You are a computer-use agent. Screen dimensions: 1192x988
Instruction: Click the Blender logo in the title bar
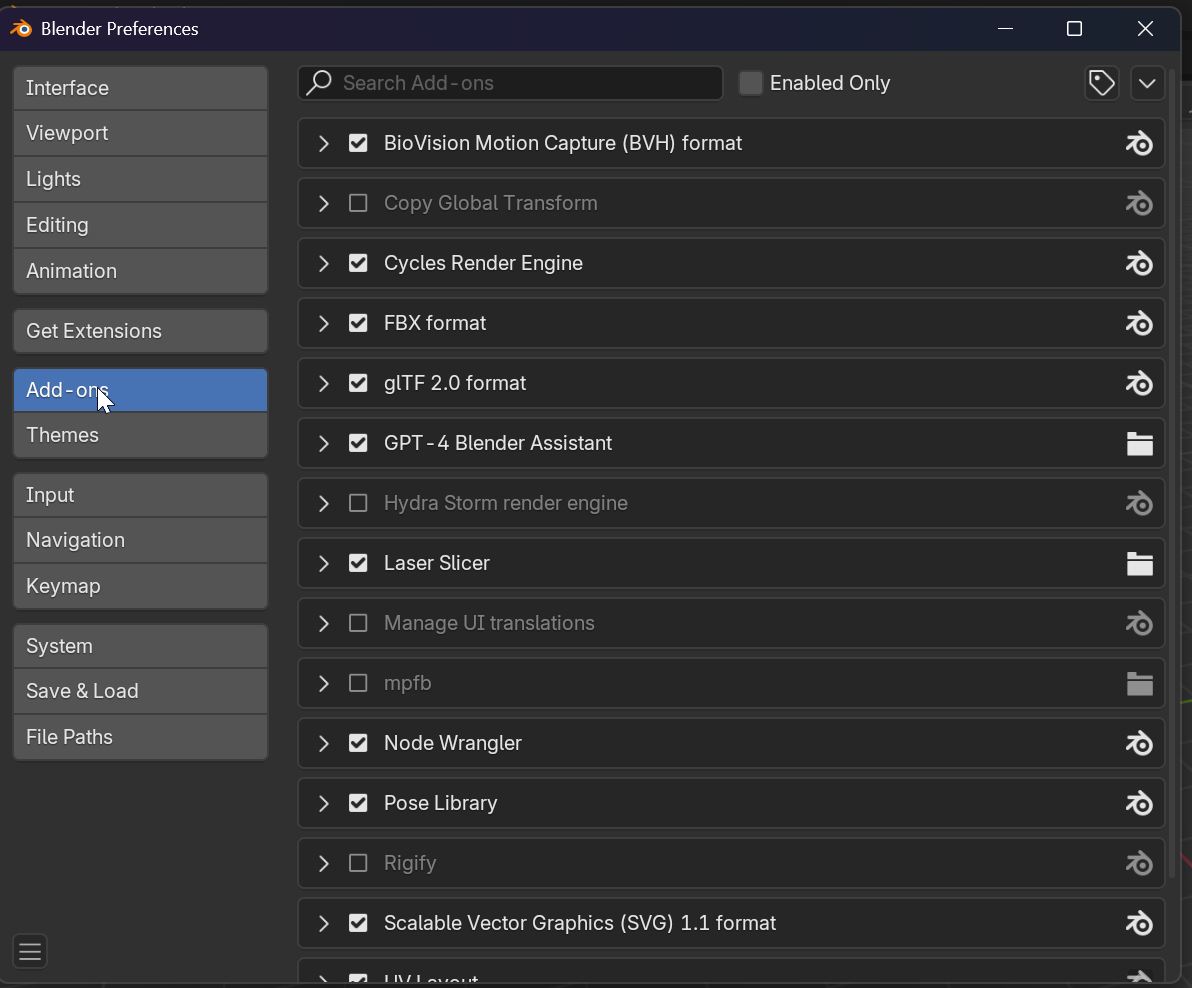click(x=19, y=29)
